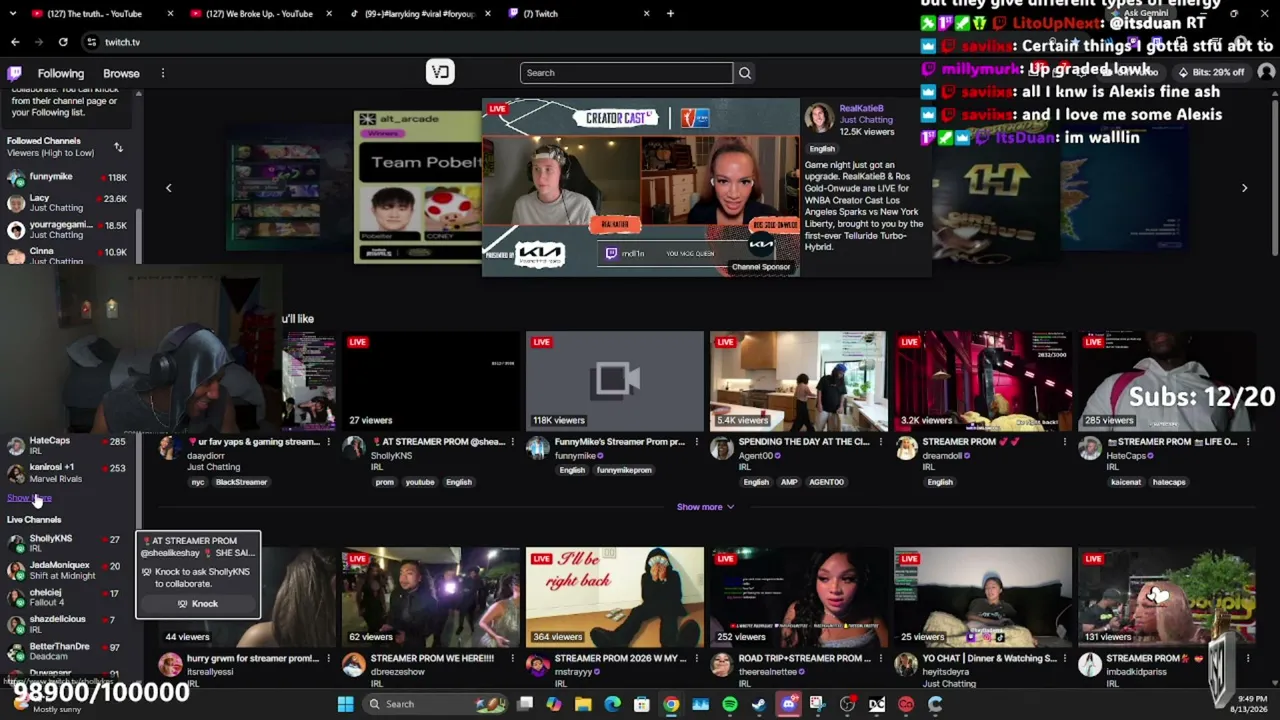Screen dimensions: 1280x720
Task: Click the 'hatecaps' tag under HateCaps stream
Action: point(1169,482)
